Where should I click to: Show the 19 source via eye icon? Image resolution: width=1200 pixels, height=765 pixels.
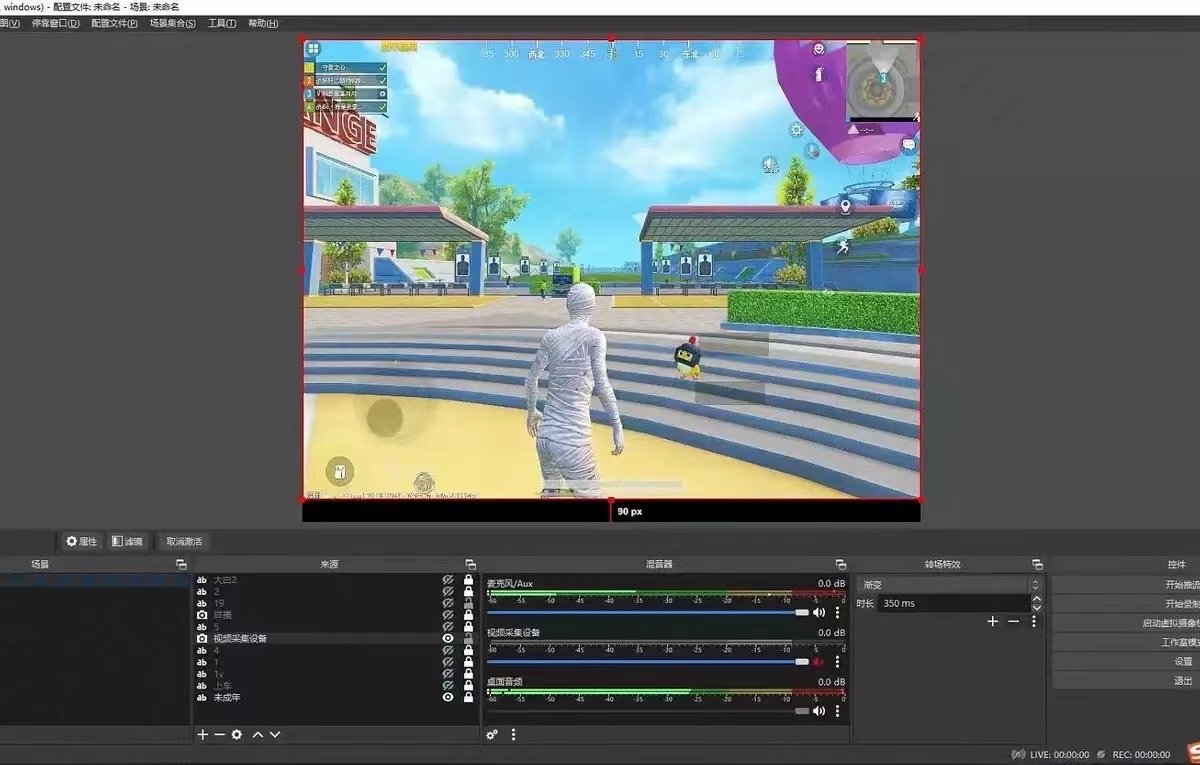(448, 603)
